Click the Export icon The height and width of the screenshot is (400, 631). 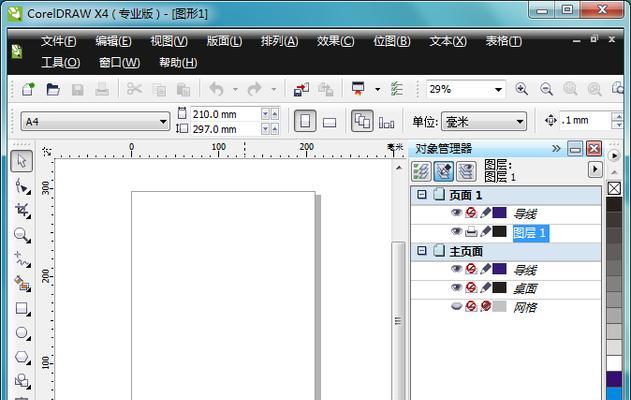(x=326, y=89)
